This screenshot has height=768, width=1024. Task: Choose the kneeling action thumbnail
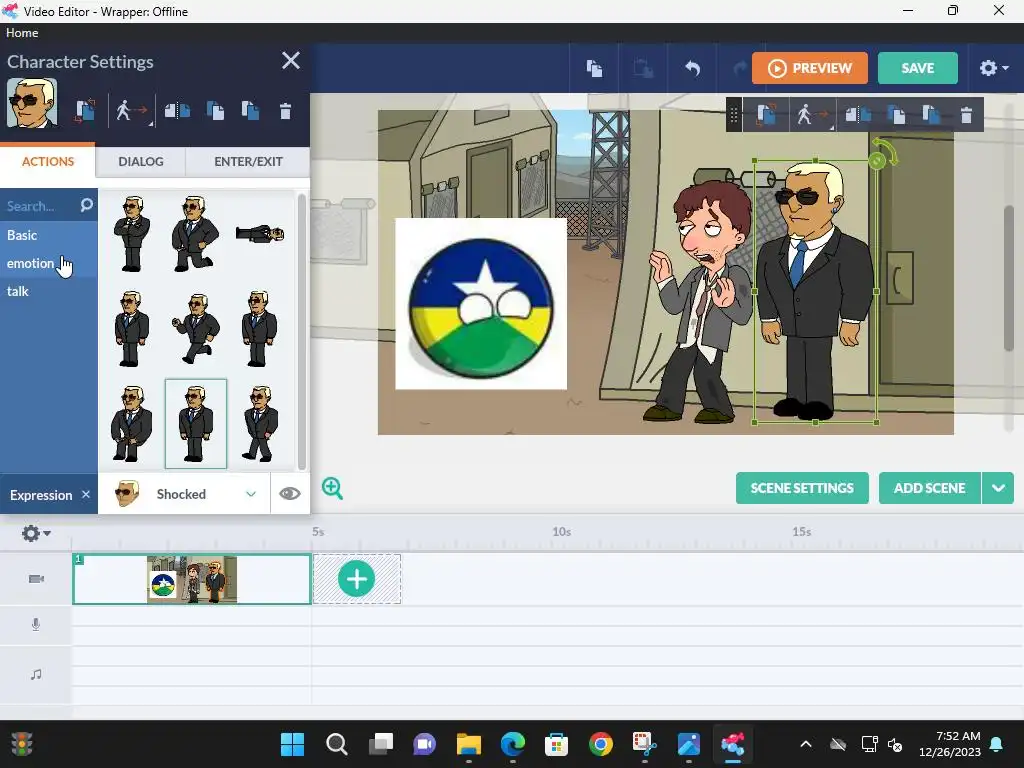pyautogui.click(x=195, y=234)
